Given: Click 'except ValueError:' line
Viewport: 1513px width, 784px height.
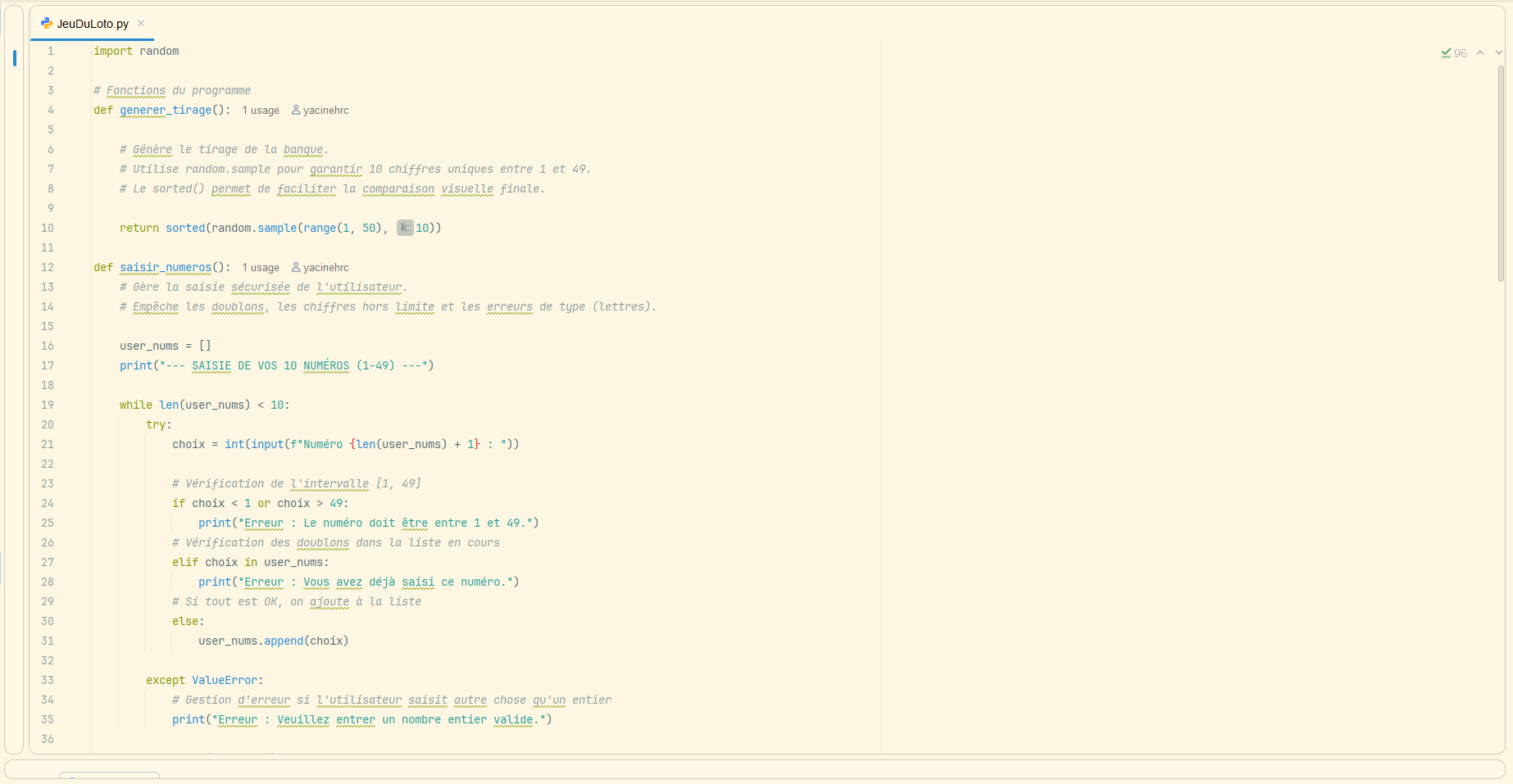Looking at the screenshot, I should [x=205, y=680].
